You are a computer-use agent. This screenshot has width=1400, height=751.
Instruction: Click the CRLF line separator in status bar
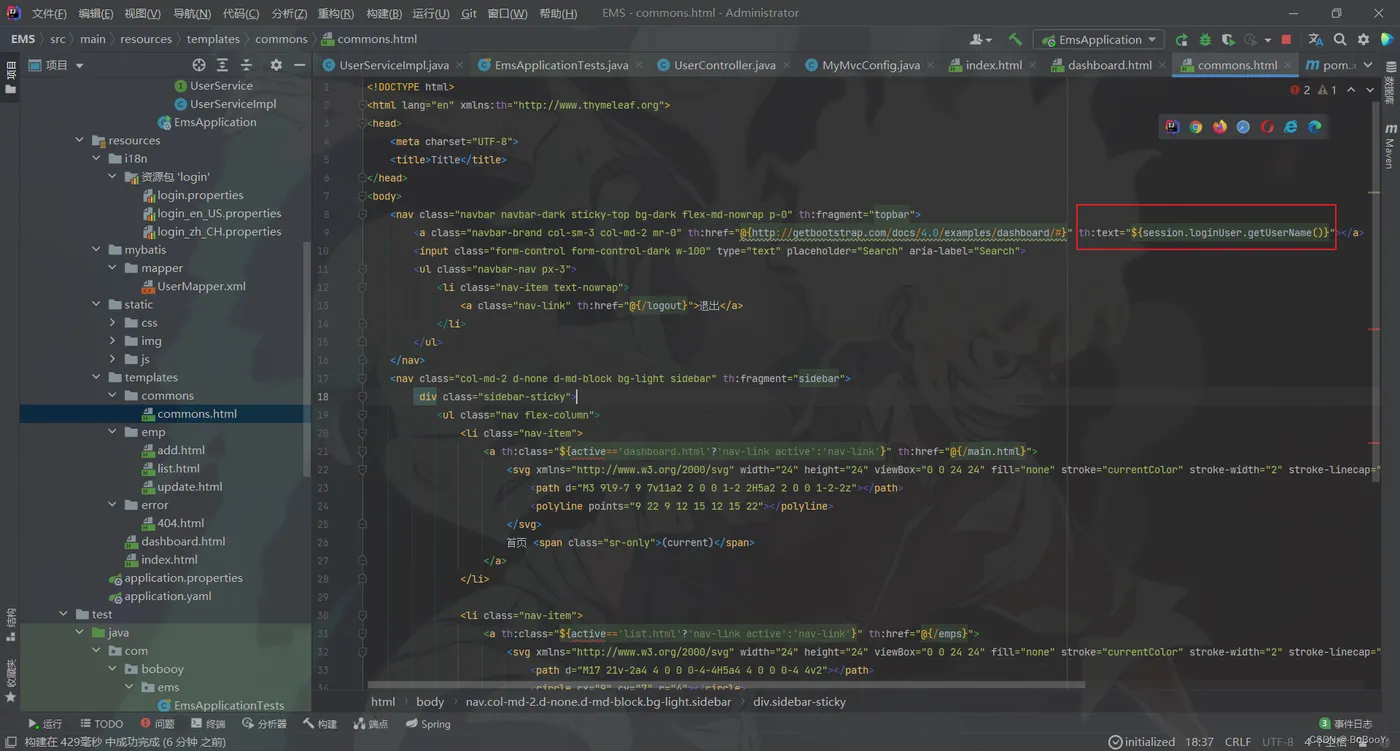click(x=1238, y=742)
